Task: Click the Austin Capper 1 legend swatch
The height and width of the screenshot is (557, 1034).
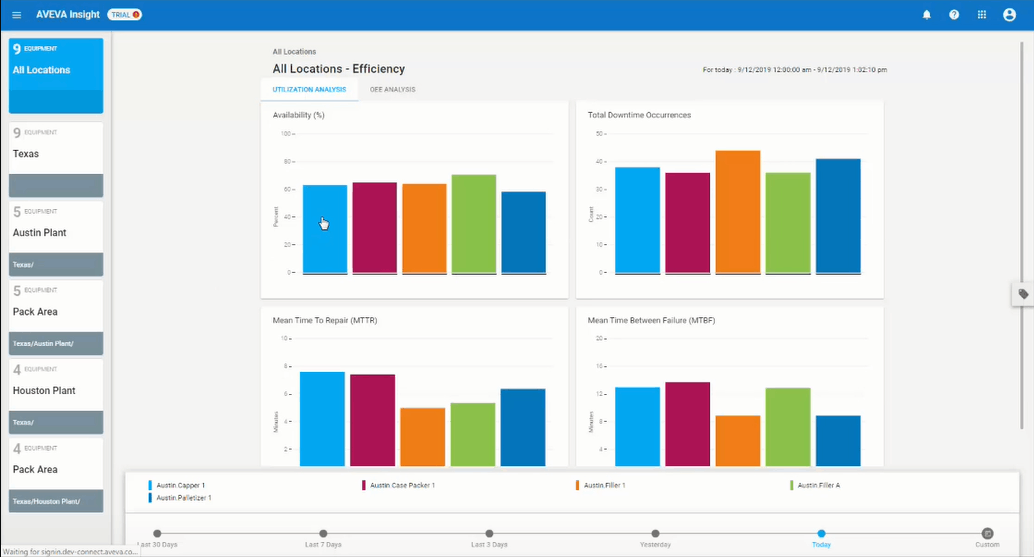Action: coord(151,485)
